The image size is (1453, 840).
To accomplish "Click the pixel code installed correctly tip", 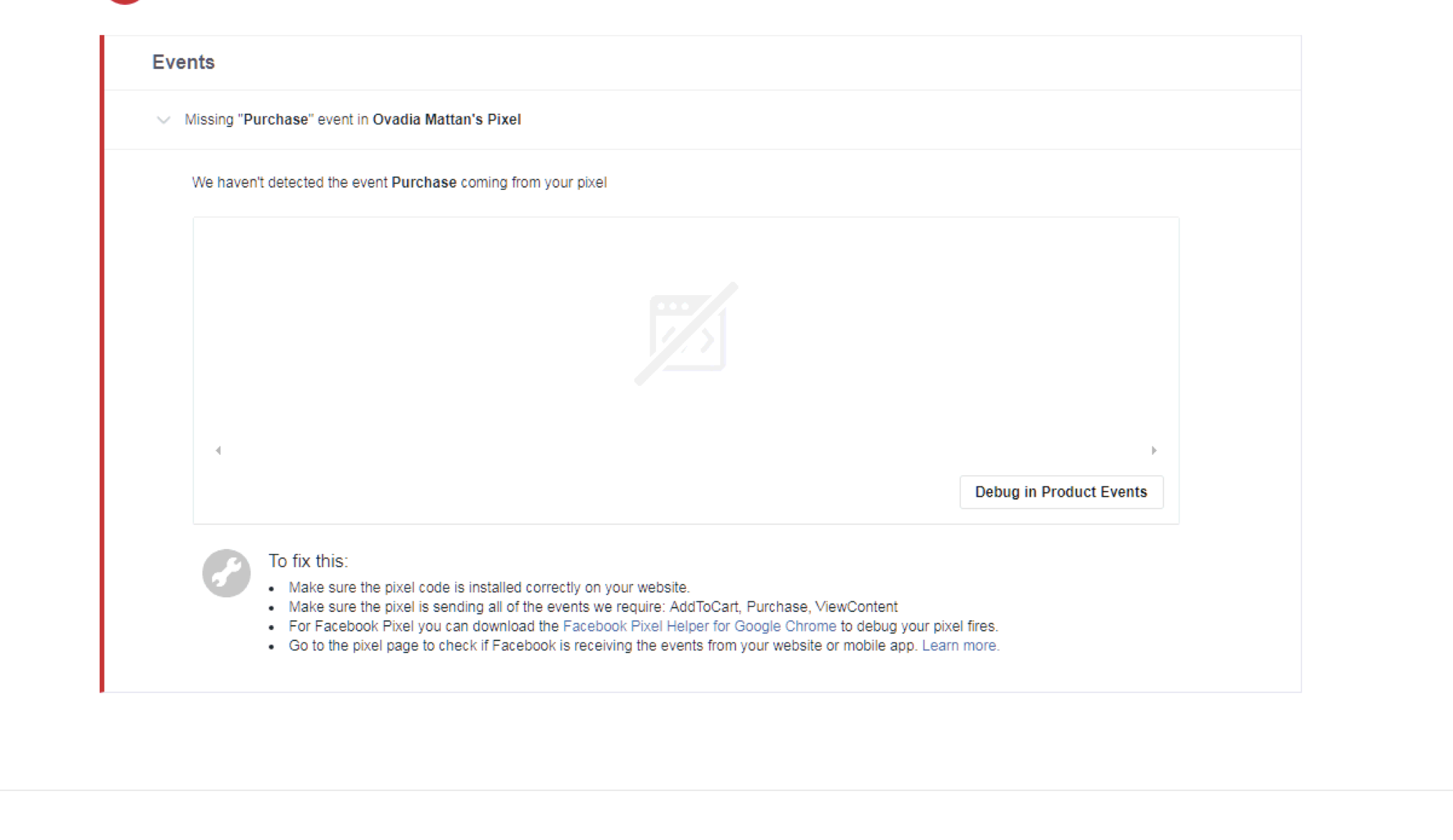I will 489,587.
